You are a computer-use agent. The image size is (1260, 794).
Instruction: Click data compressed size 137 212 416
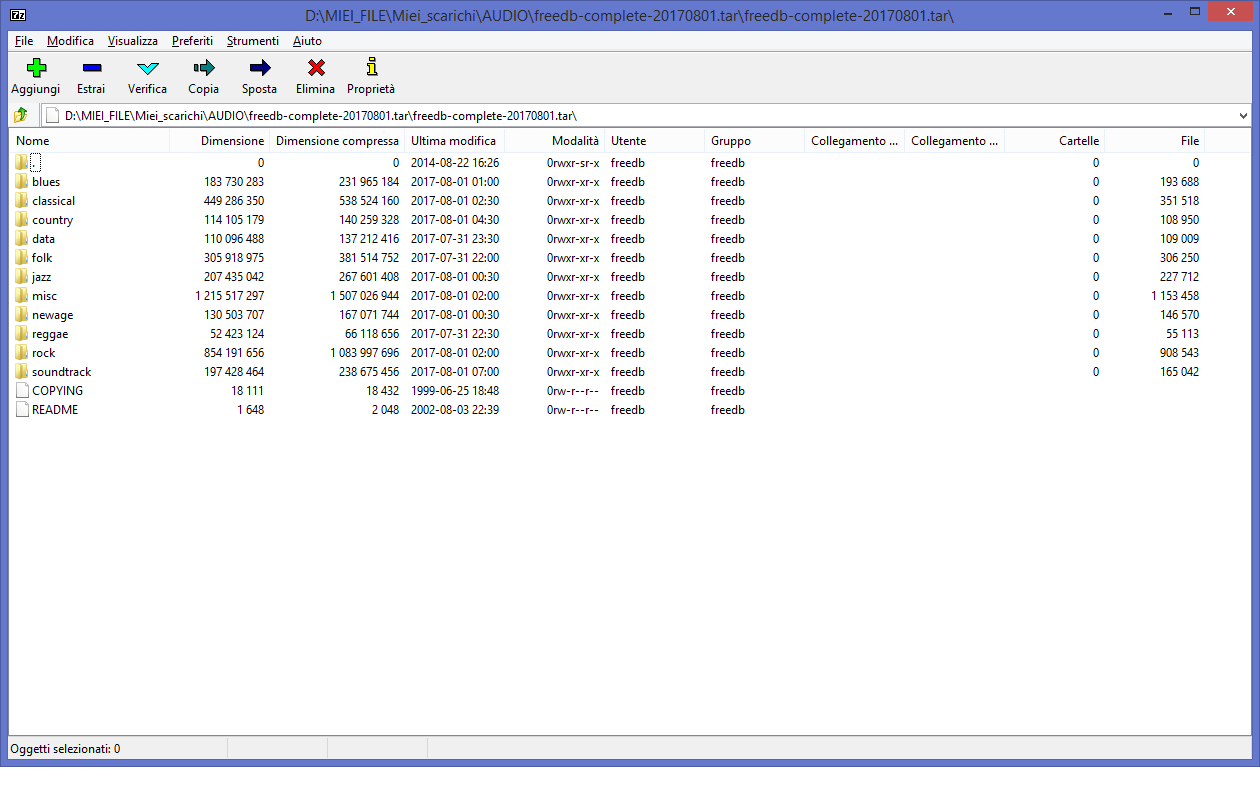click(369, 239)
